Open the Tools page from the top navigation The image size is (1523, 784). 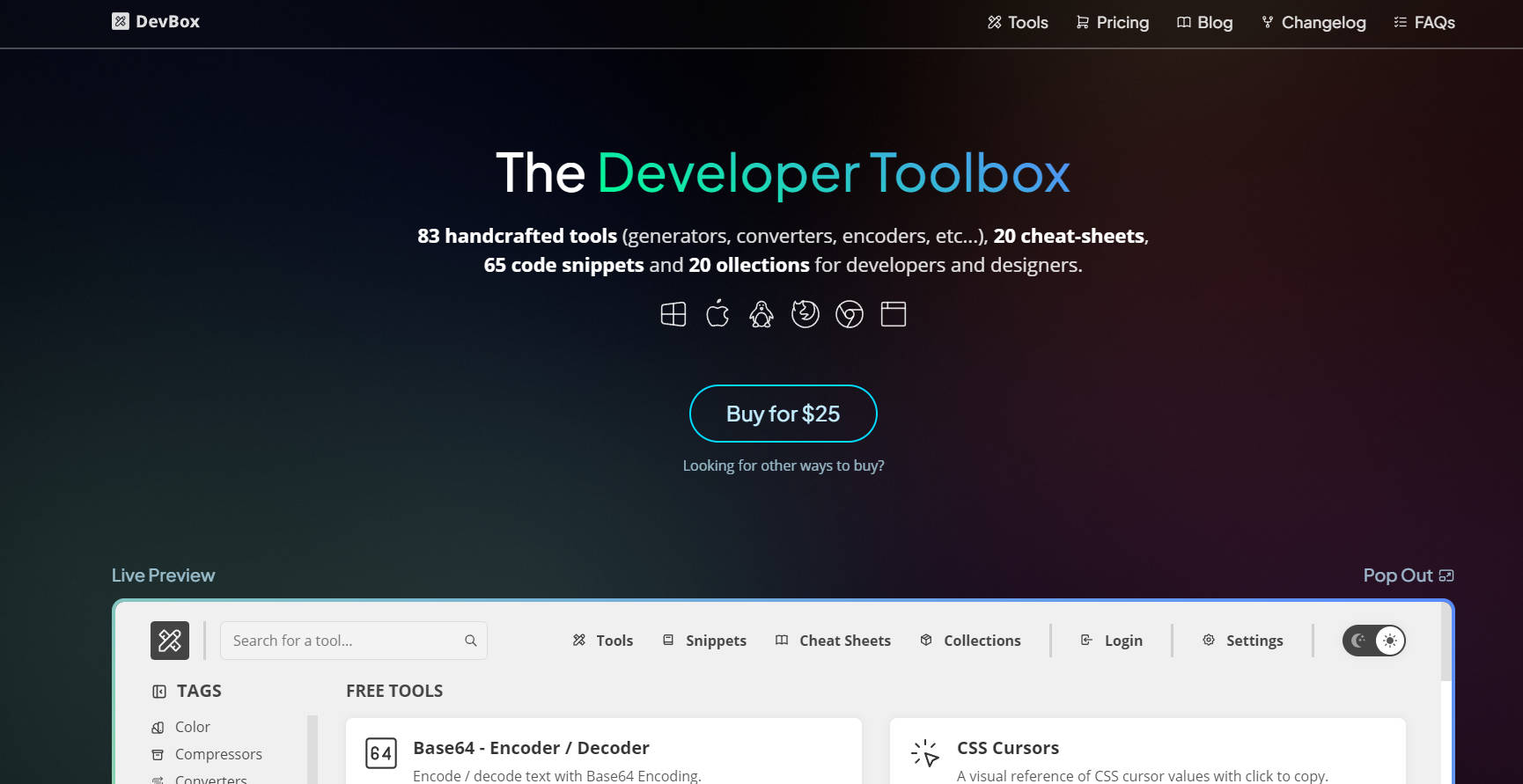[1018, 22]
